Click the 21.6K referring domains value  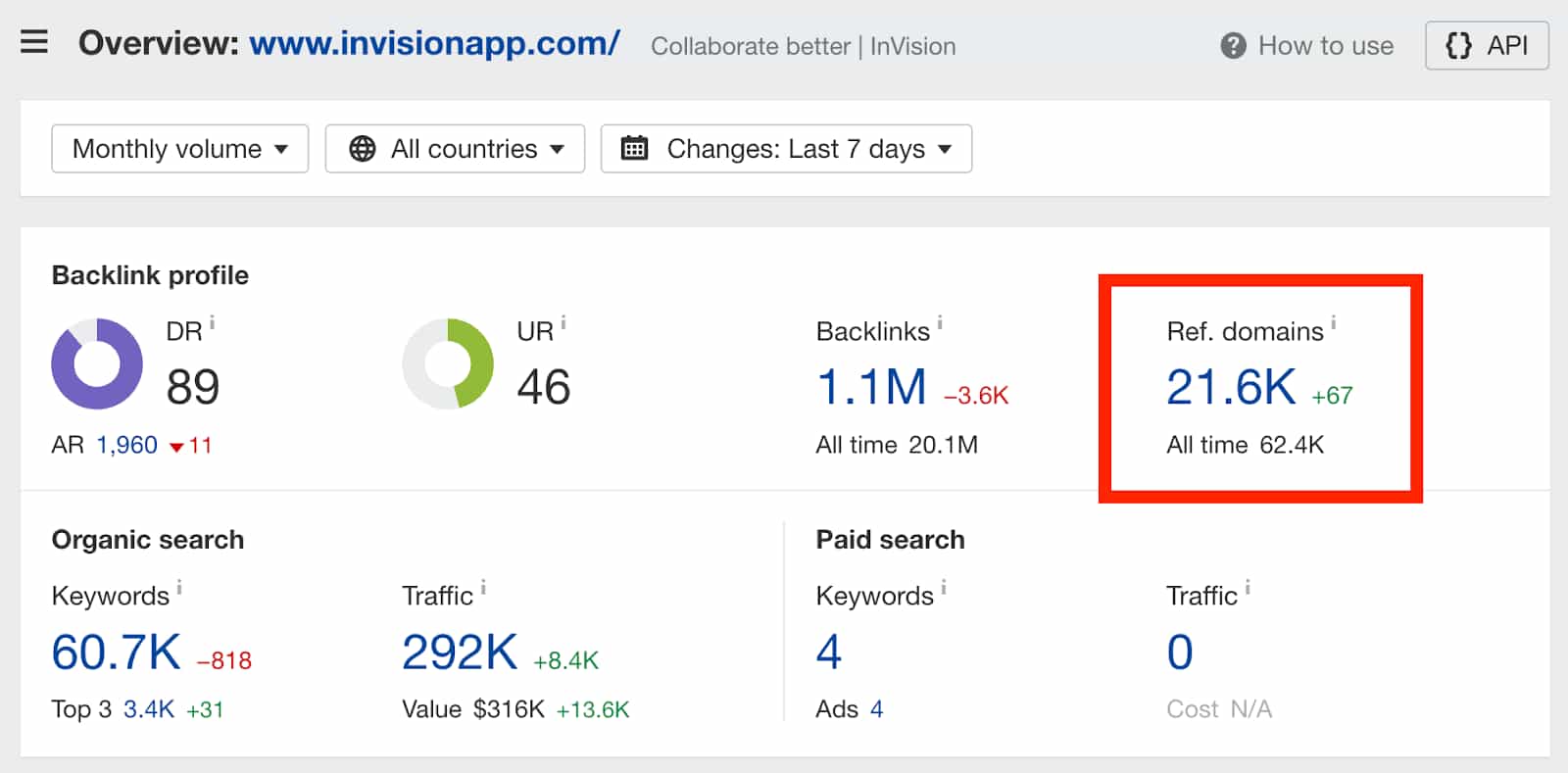coord(1231,387)
